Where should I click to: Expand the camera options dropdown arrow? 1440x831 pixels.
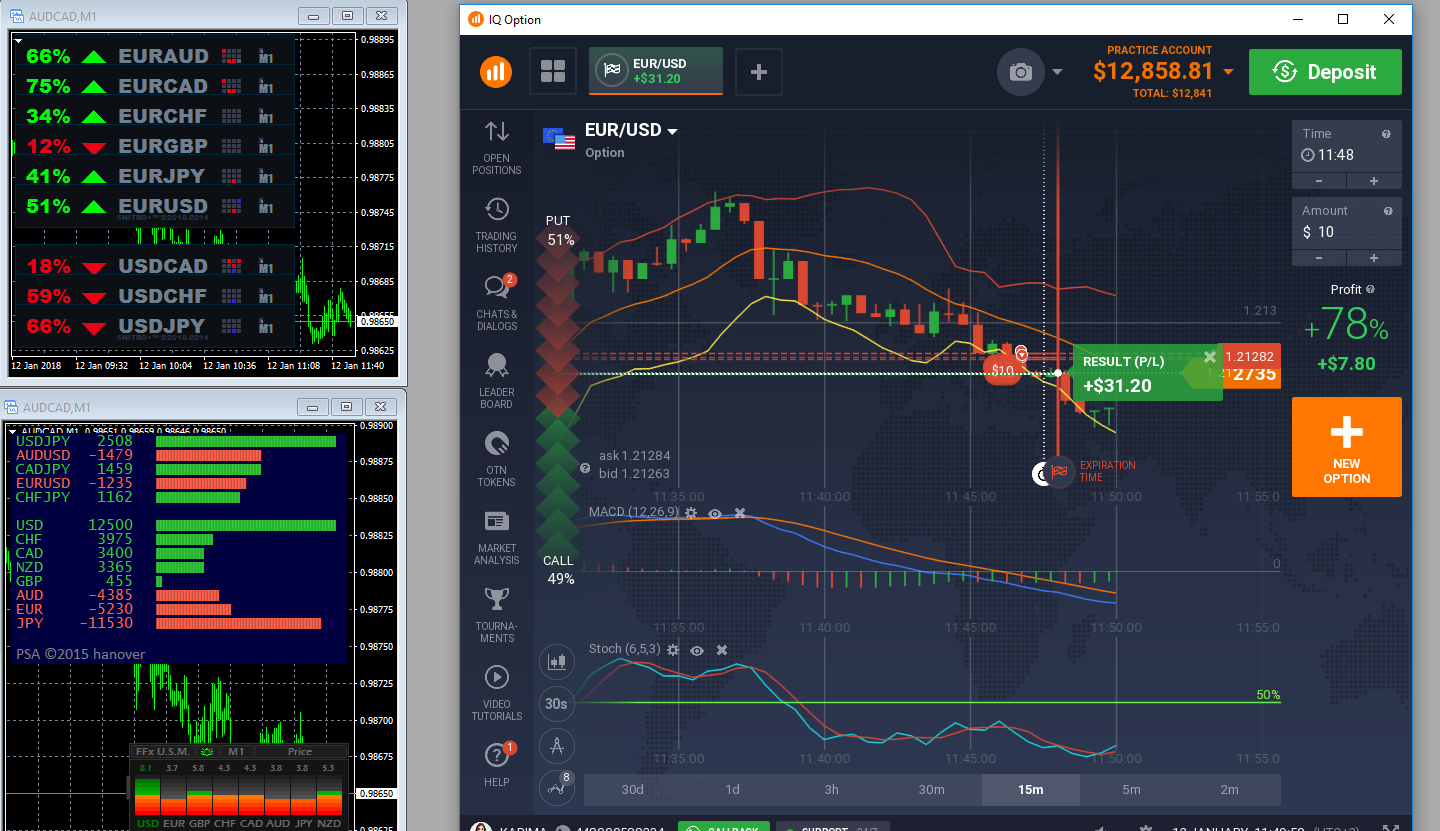tap(1057, 72)
